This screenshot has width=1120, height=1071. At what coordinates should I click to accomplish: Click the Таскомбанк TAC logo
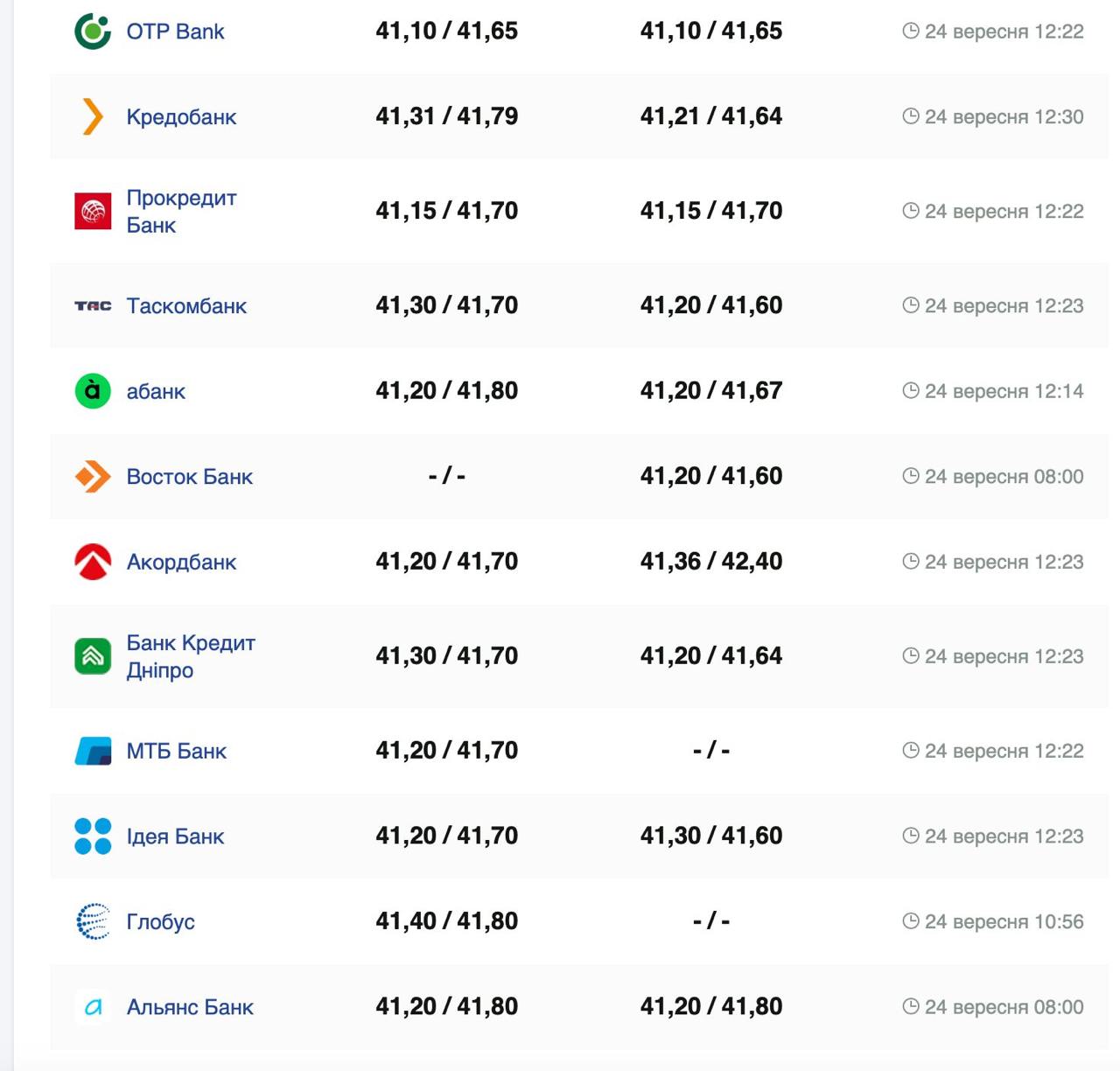[x=93, y=305]
